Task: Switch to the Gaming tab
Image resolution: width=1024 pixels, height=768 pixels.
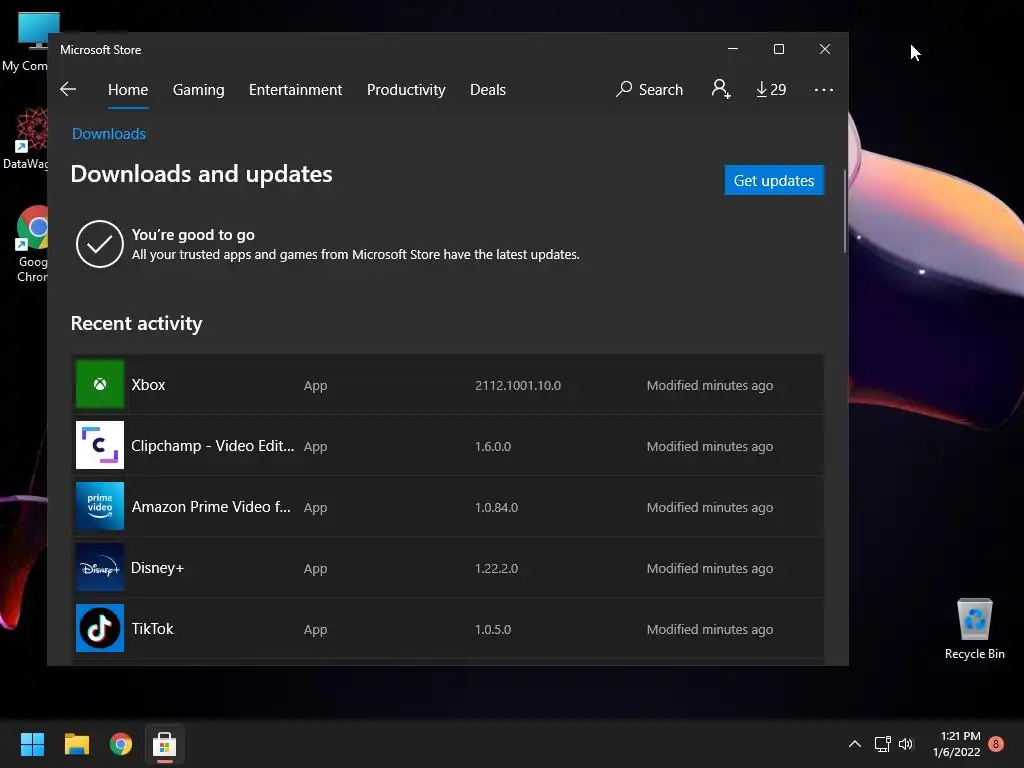Action: (199, 89)
